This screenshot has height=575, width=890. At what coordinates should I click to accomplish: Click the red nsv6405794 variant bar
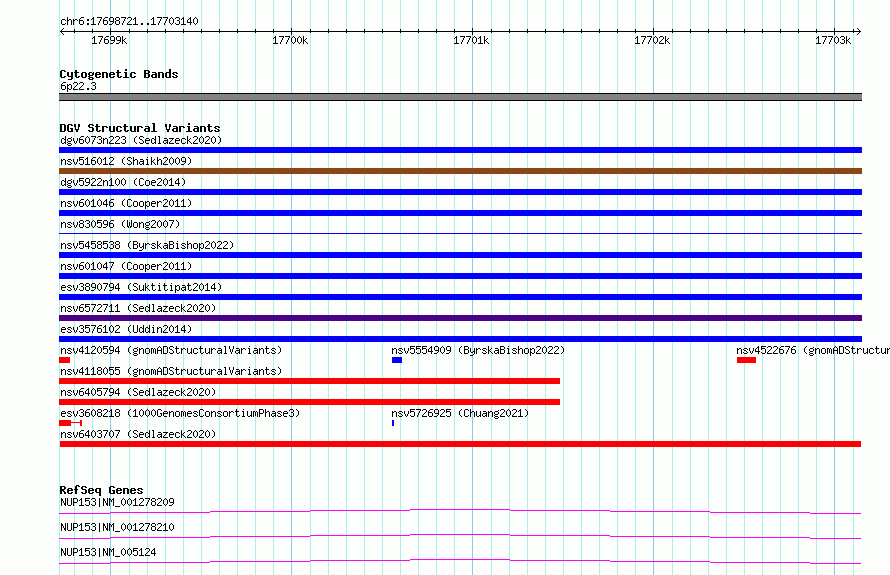click(309, 402)
